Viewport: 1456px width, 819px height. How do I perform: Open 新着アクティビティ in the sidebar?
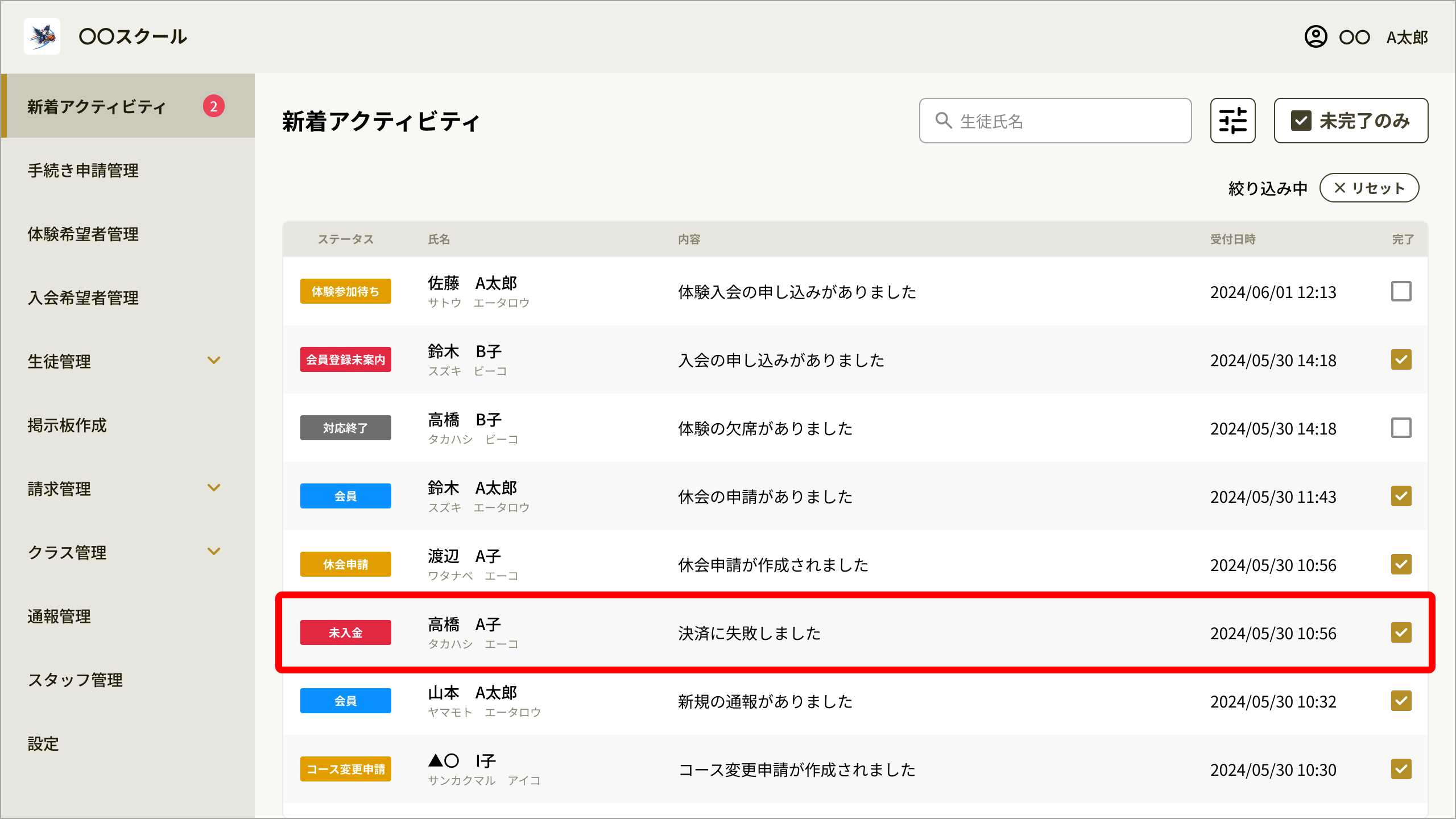click(x=127, y=106)
